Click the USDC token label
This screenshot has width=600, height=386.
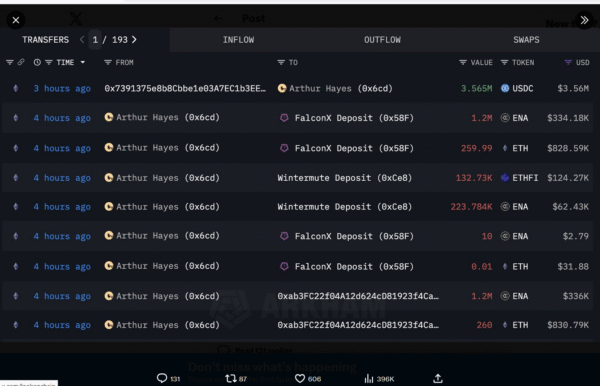(x=523, y=89)
